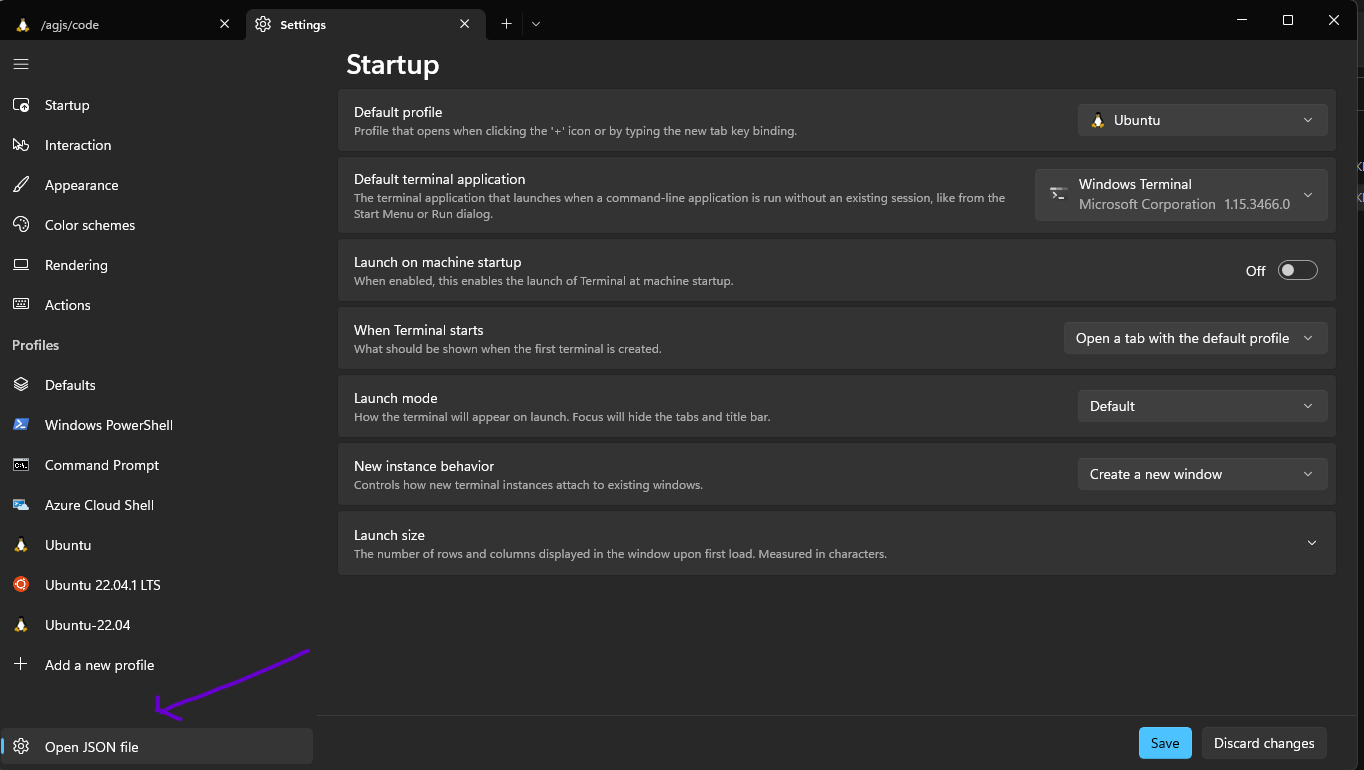This screenshot has height=770, width=1364.
Task: Open the Startup settings page
Action: tap(157, 105)
